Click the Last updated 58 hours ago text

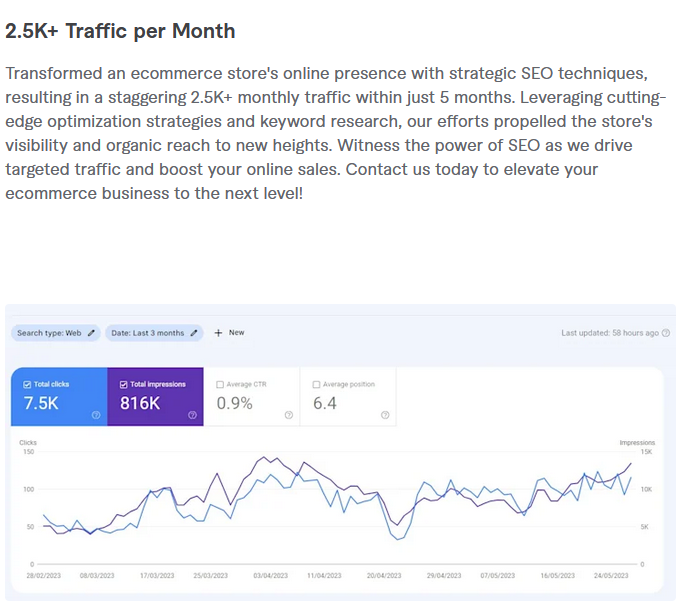(x=610, y=333)
